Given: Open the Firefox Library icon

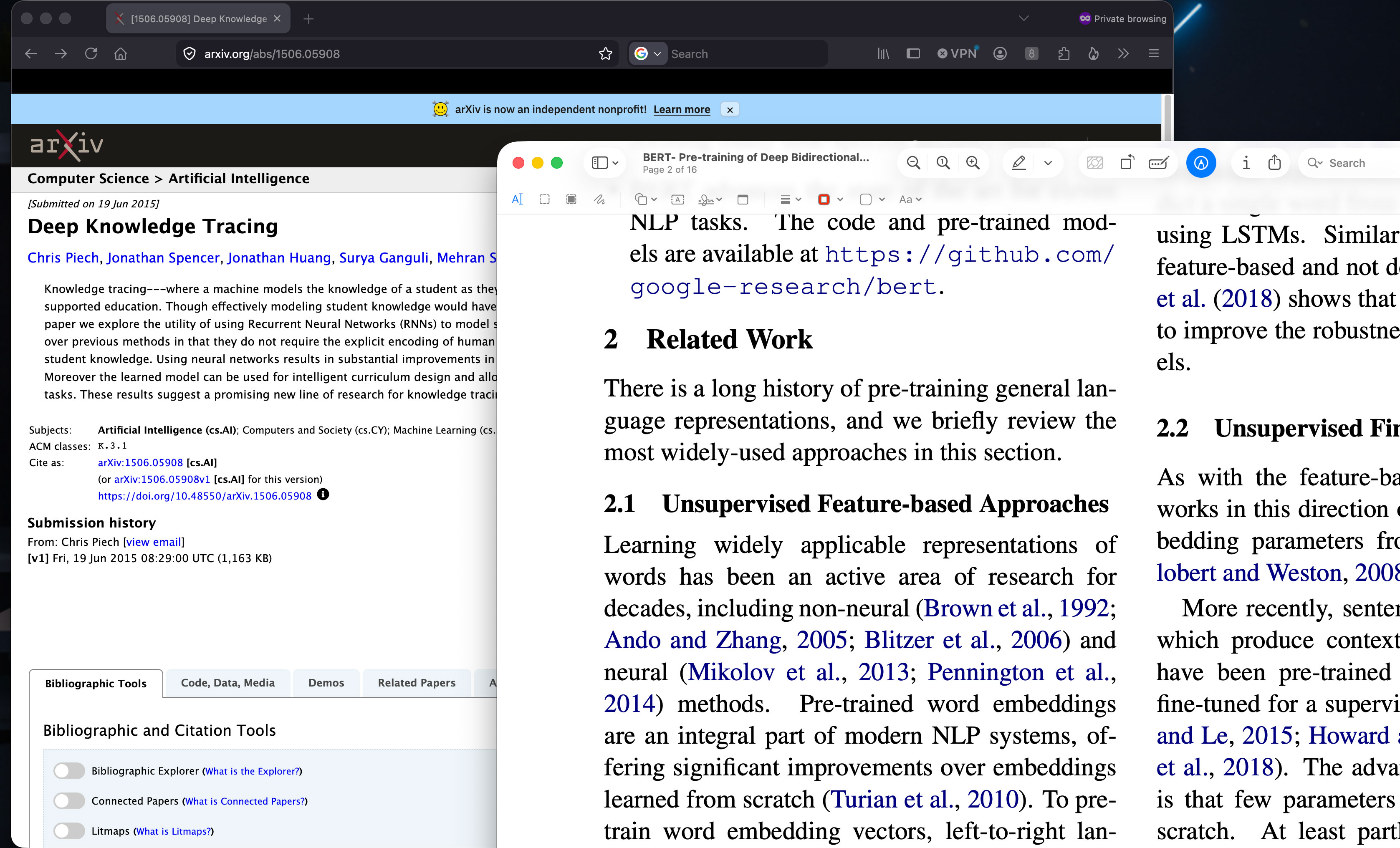Looking at the screenshot, I should click(x=883, y=53).
